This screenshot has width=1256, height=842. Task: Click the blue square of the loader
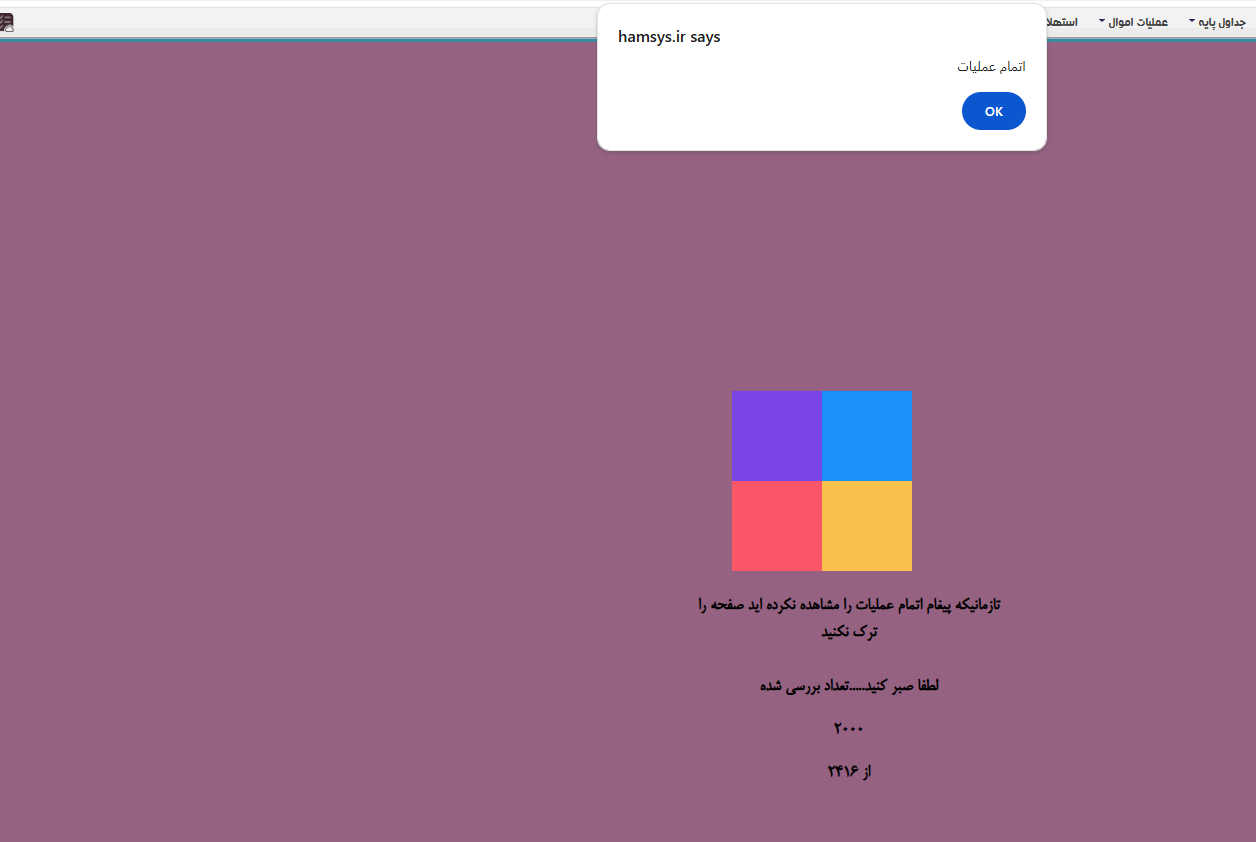[866, 436]
